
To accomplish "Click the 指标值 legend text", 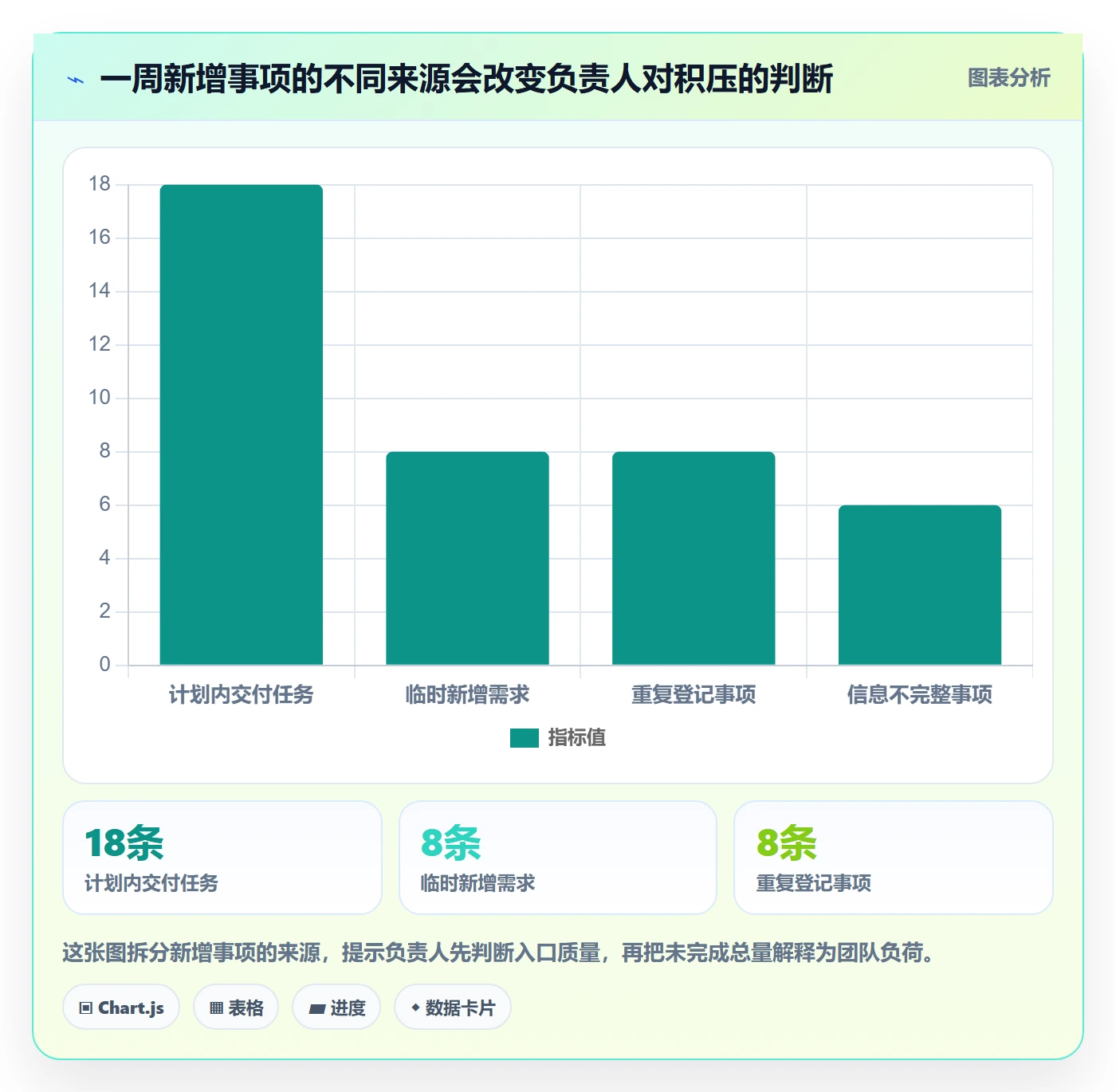I will (x=577, y=738).
